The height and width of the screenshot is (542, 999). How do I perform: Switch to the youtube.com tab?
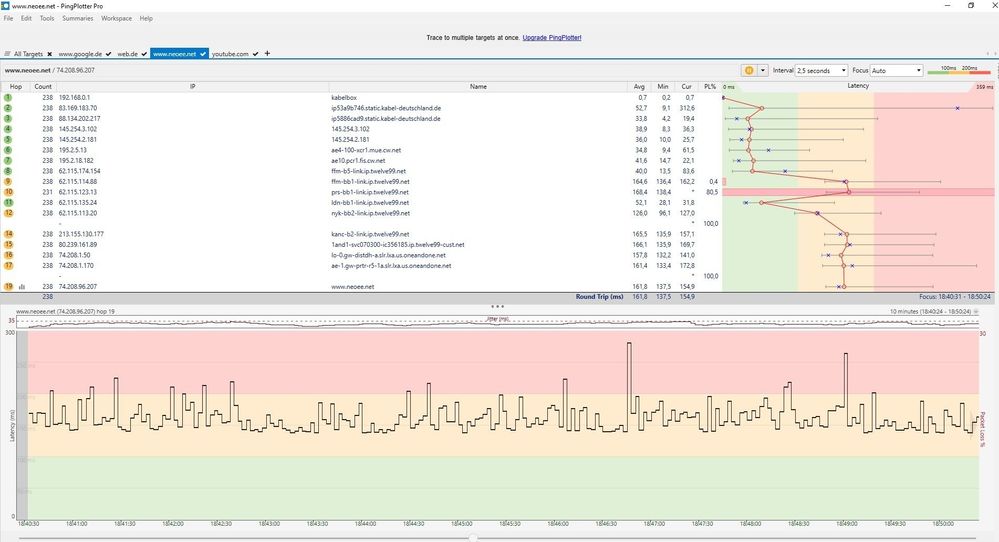[x=230, y=54]
